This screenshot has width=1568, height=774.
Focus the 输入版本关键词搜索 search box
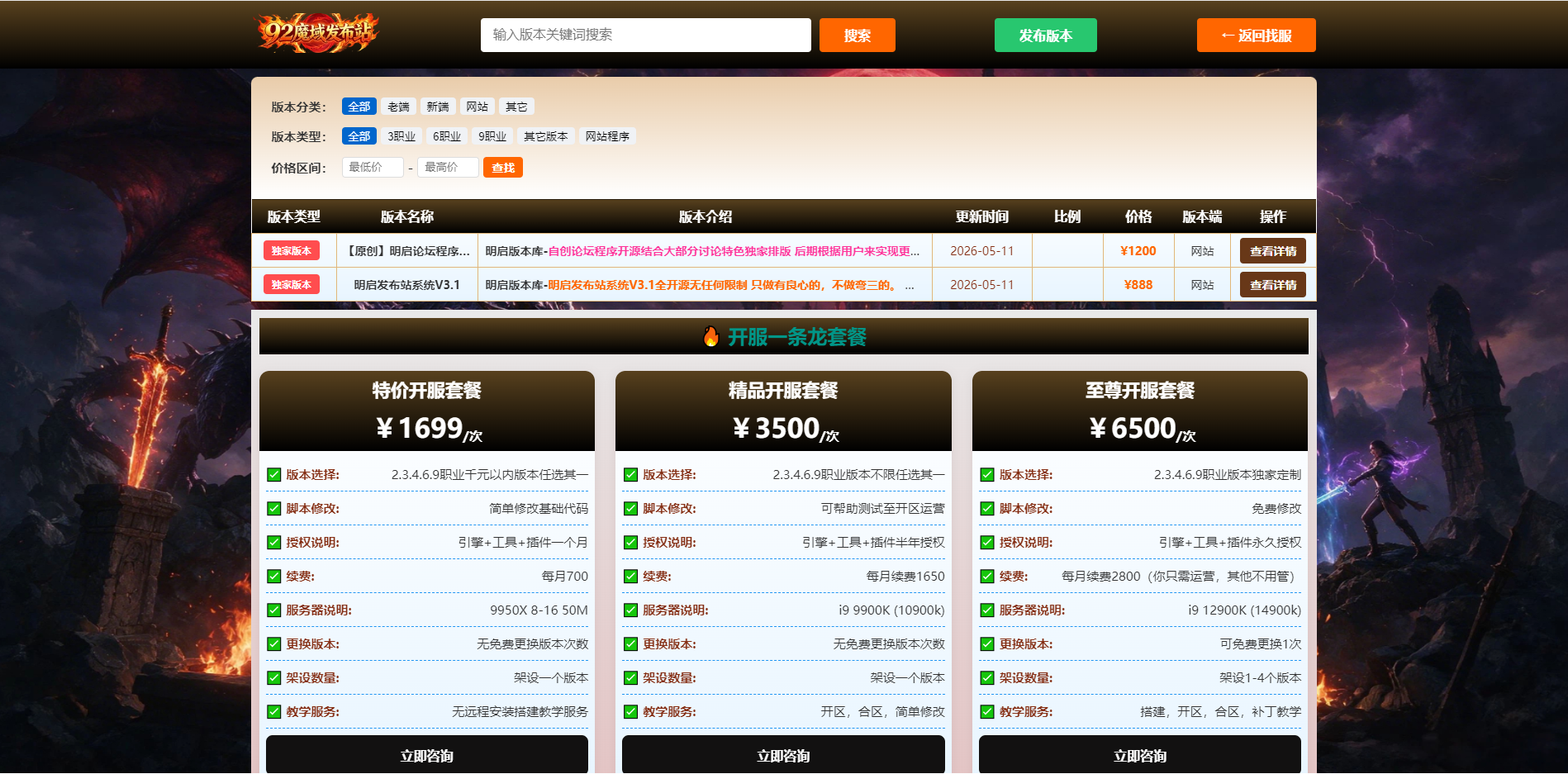tap(645, 35)
